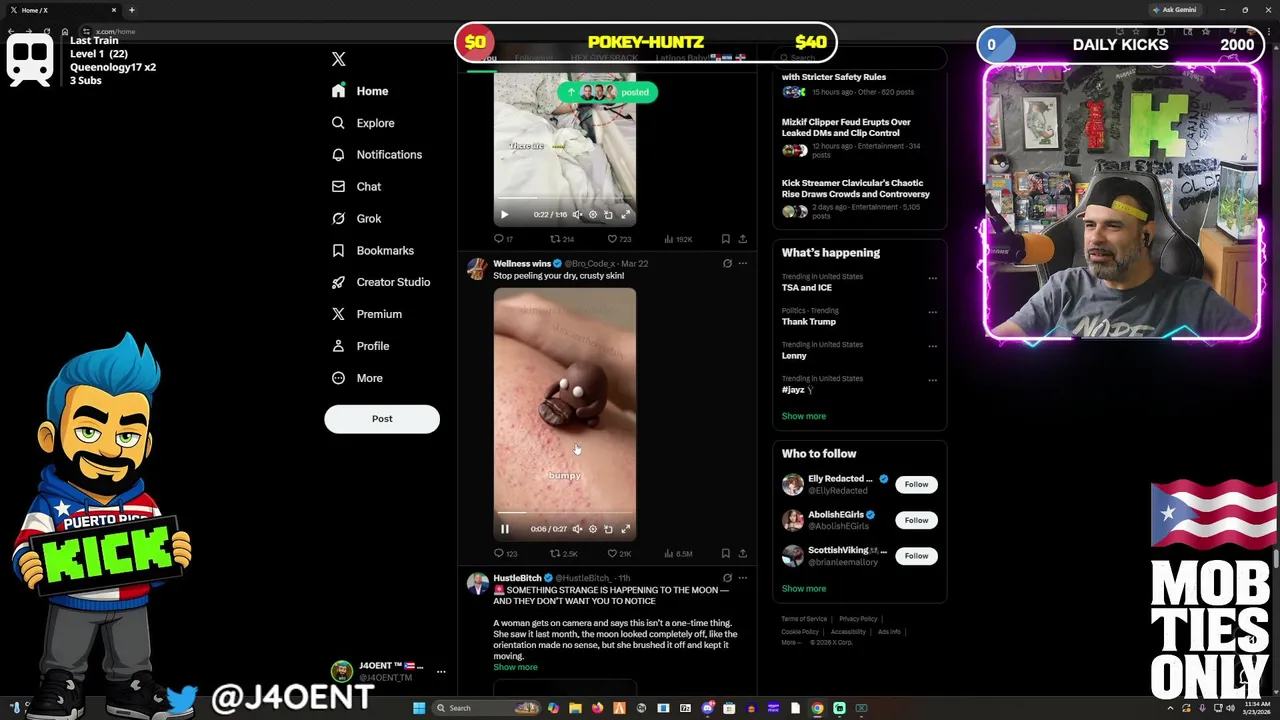Enter fullscreen on Wellness wins video
Viewport: 1280px width, 720px height.
(x=625, y=529)
